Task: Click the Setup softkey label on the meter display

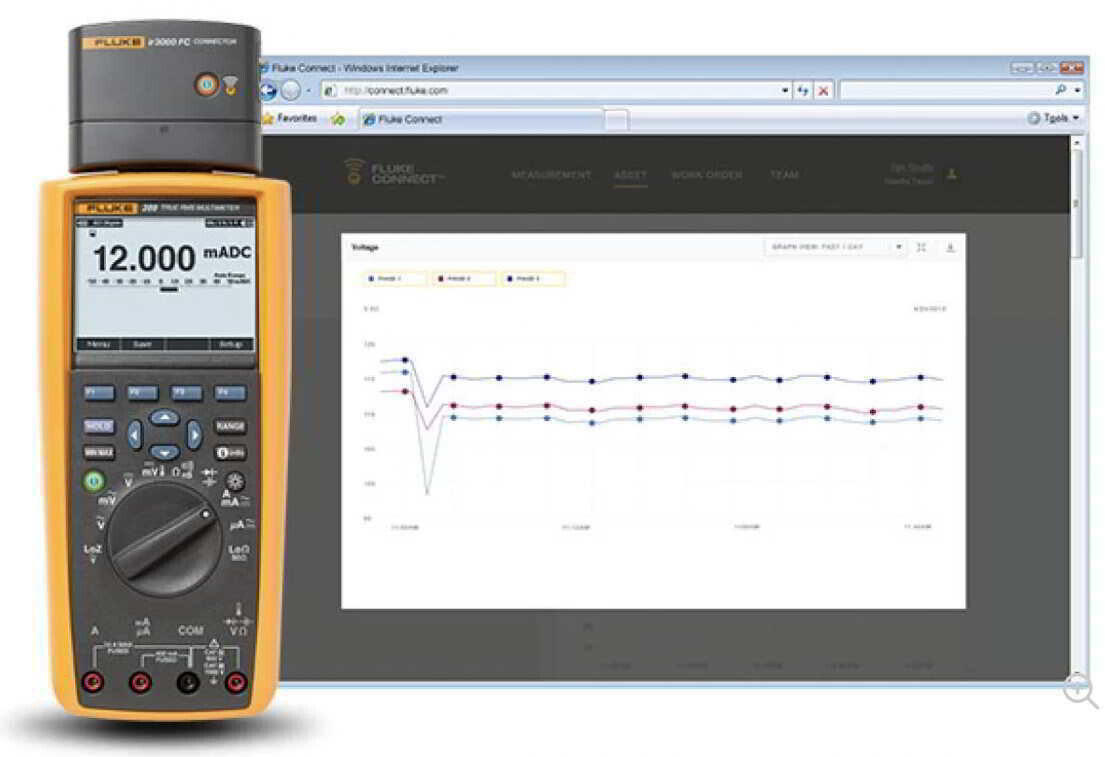Action: [x=230, y=345]
